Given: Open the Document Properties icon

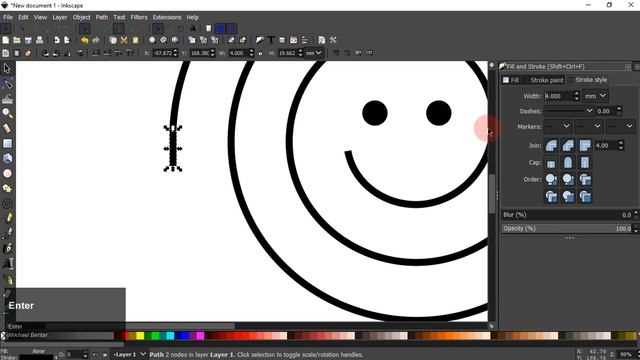Looking at the screenshot, I should (x=322, y=40).
